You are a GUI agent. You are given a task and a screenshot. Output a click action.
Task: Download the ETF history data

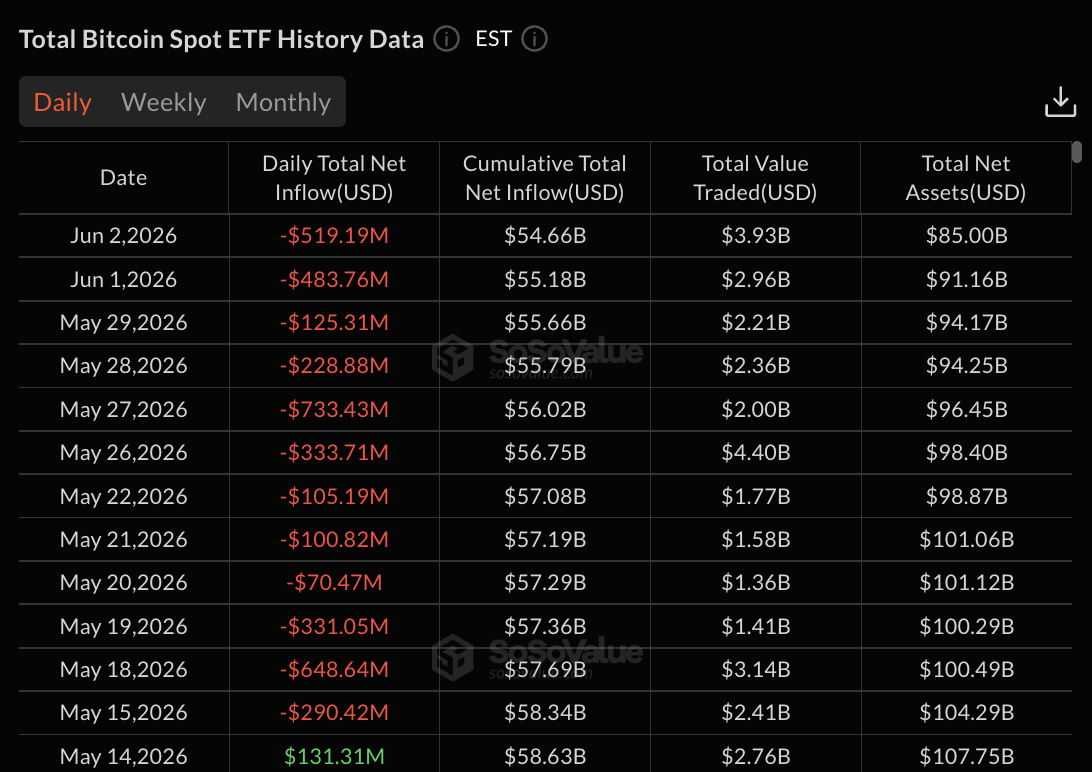point(1060,102)
